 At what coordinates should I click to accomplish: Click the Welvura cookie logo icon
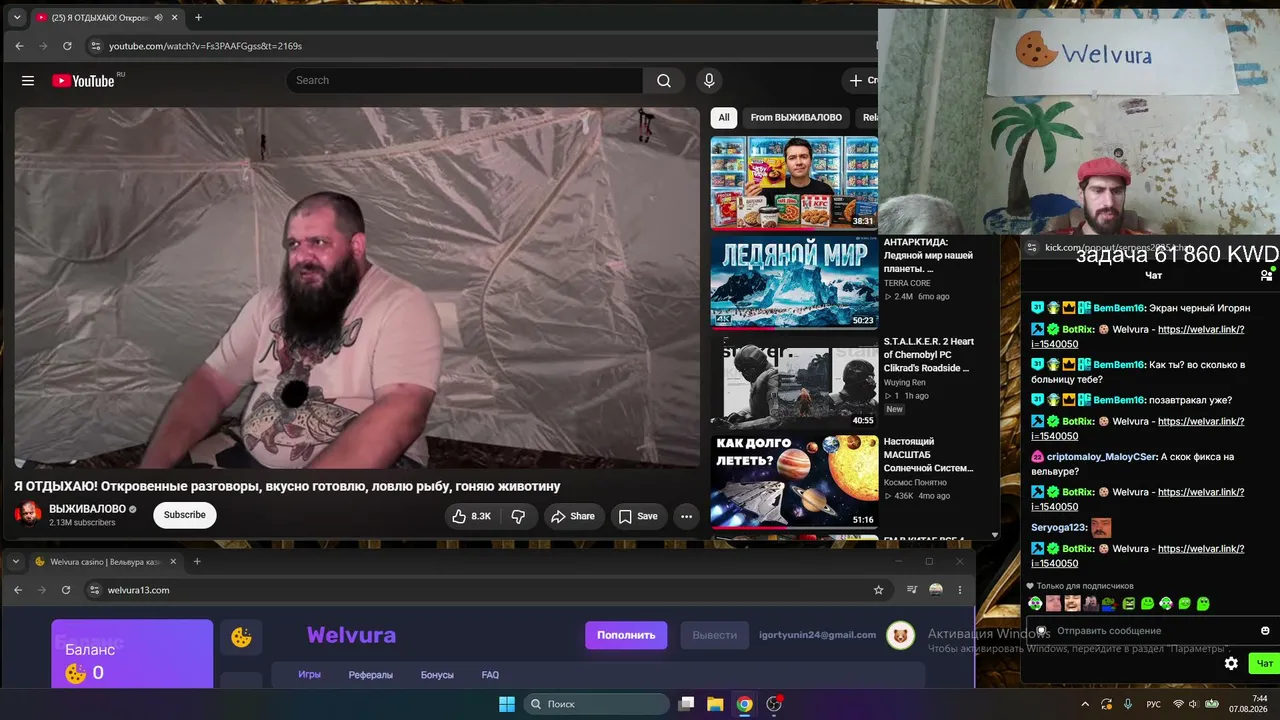coord(241,637)
